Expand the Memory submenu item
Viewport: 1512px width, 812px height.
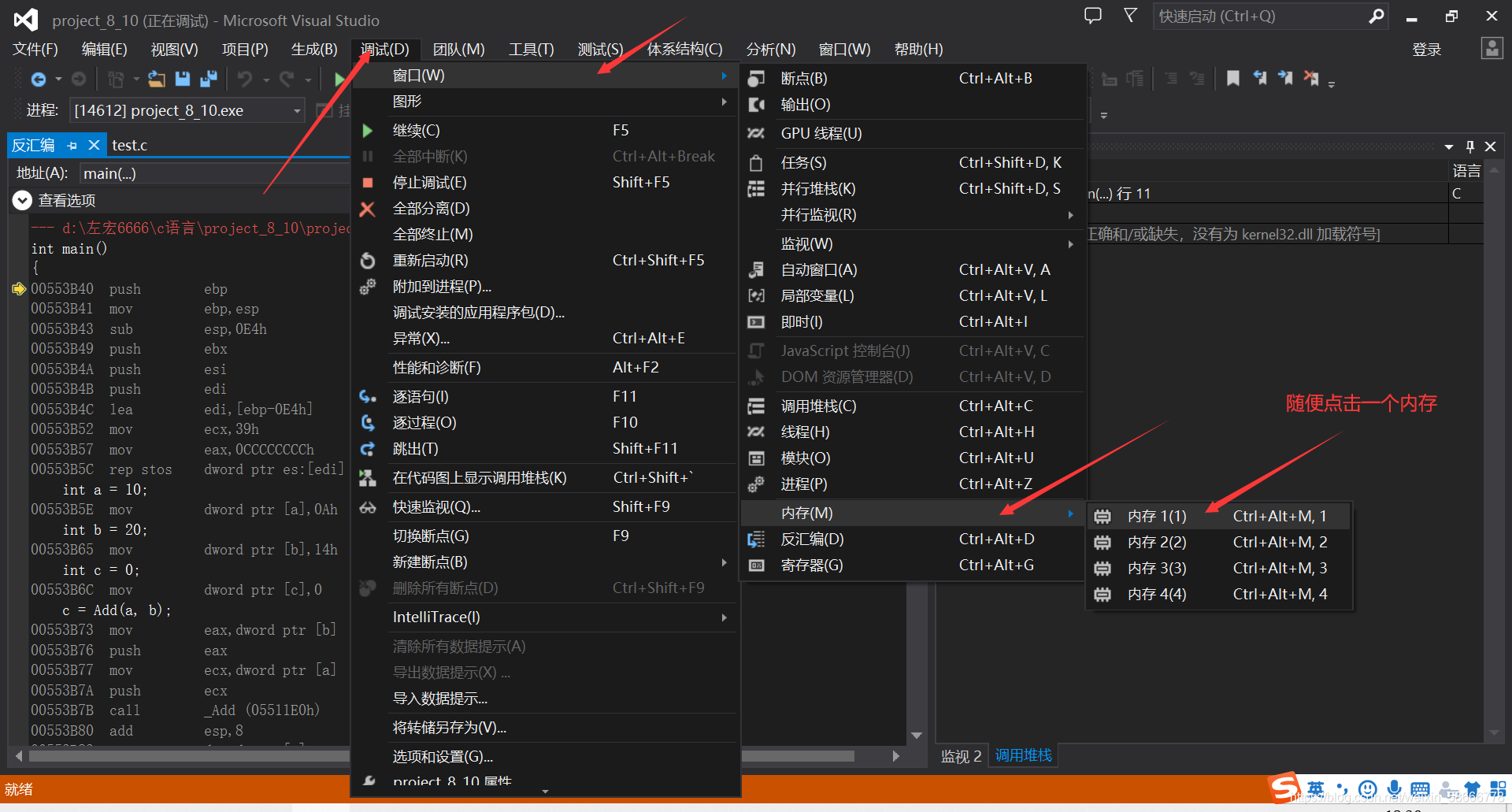coord(913,513)
